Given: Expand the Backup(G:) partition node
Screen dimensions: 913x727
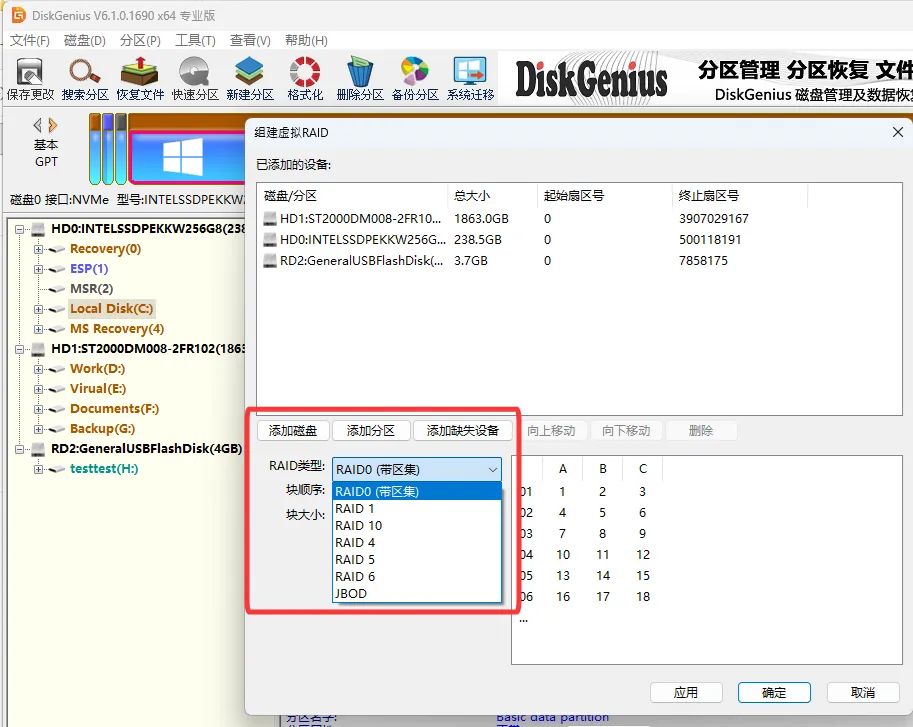Looking at the screenshot, I should point(38,429).
